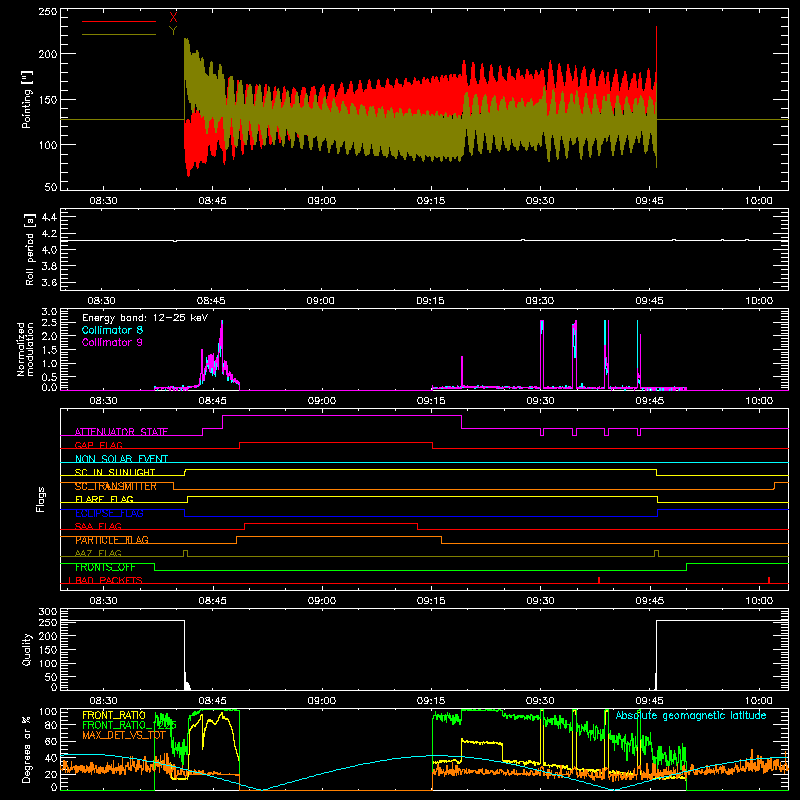Screen dimensions: 800x800
Task: Click the 80 tick in Degrees panel
Action: tap(51, 725)
